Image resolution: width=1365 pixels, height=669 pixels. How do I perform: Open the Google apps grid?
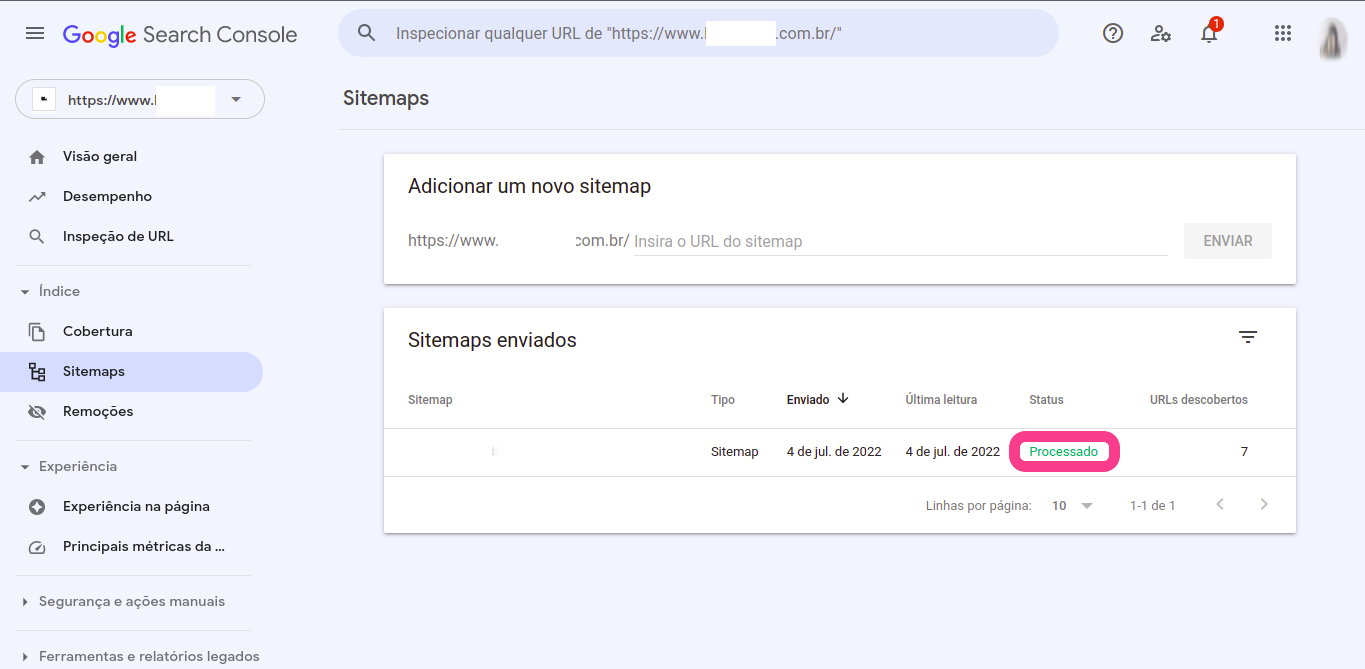(x=1283, y=33)
